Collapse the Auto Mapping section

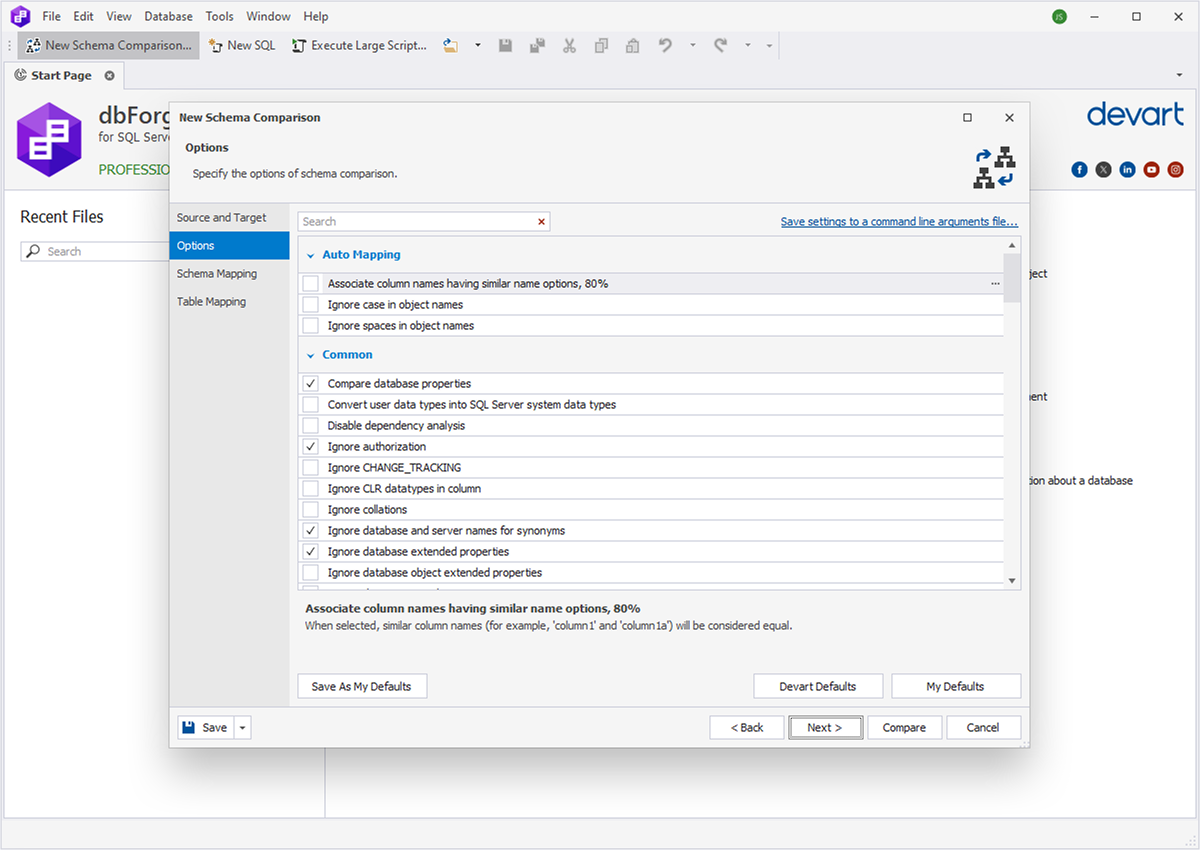click(x=310, y=255)
